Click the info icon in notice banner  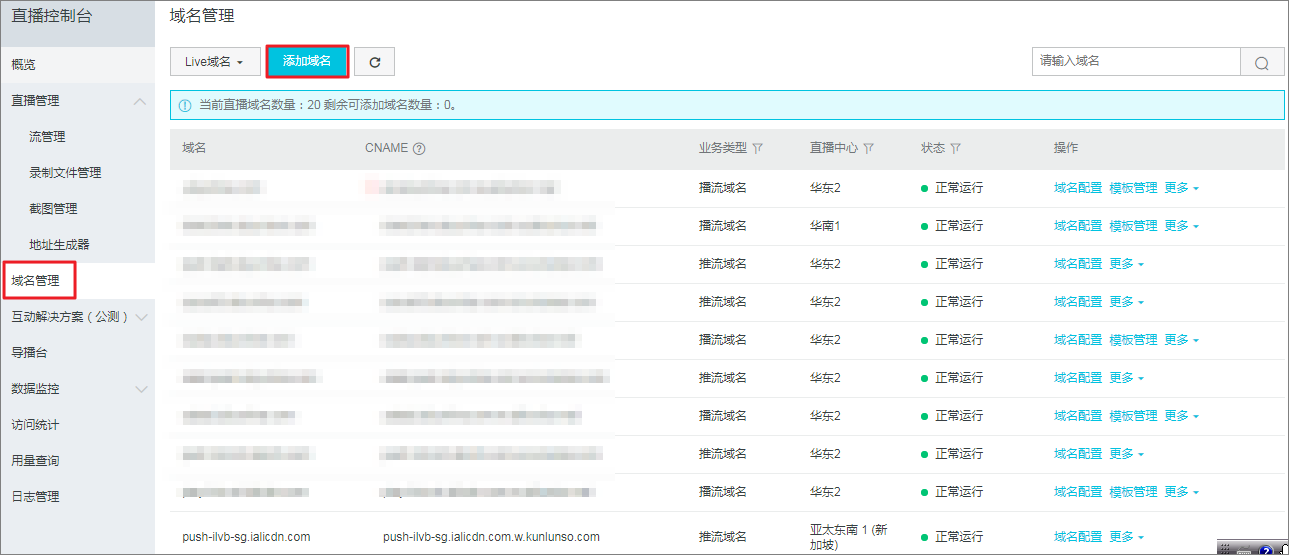(x=185, y=105)
